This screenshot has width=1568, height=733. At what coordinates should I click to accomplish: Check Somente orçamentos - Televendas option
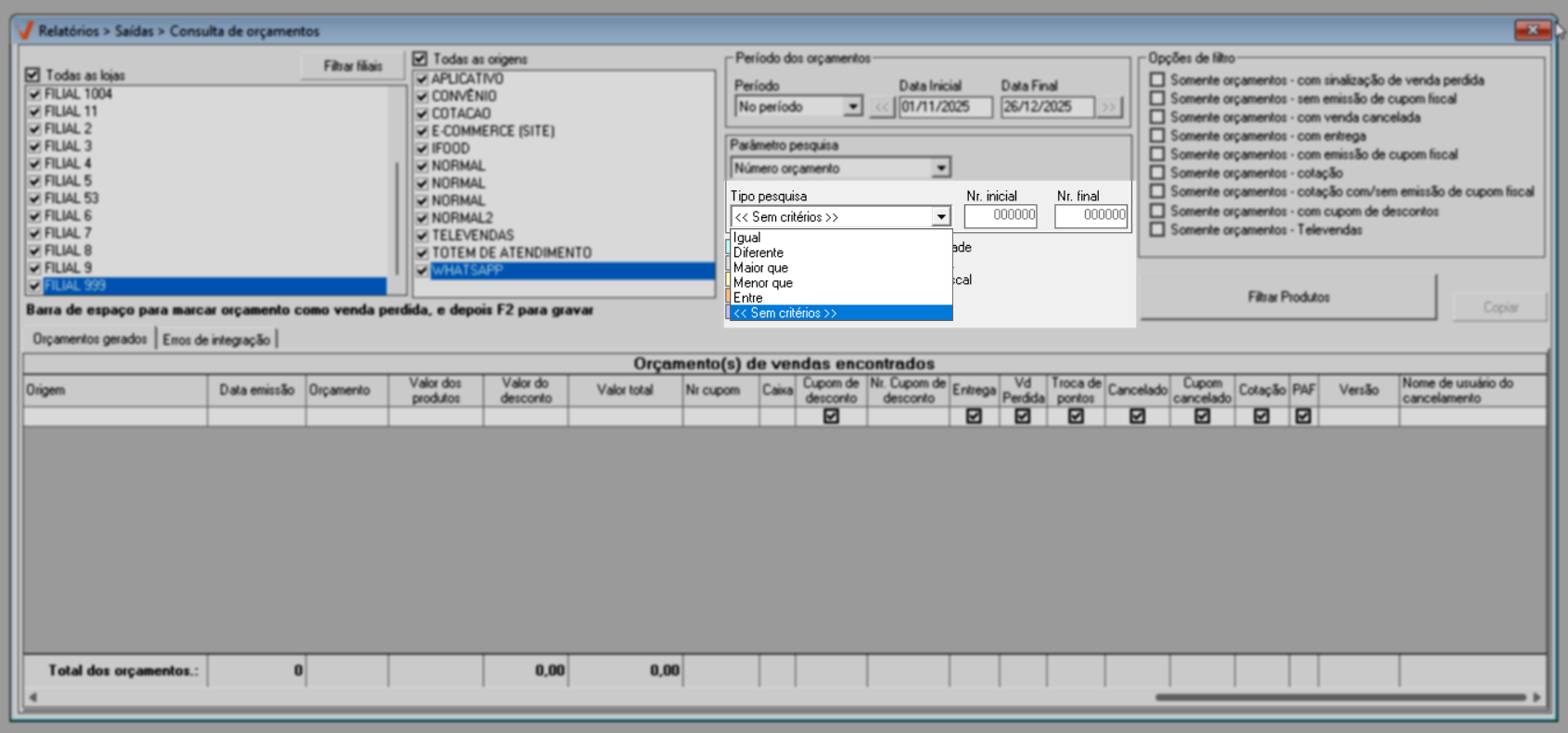(1157, 229)
